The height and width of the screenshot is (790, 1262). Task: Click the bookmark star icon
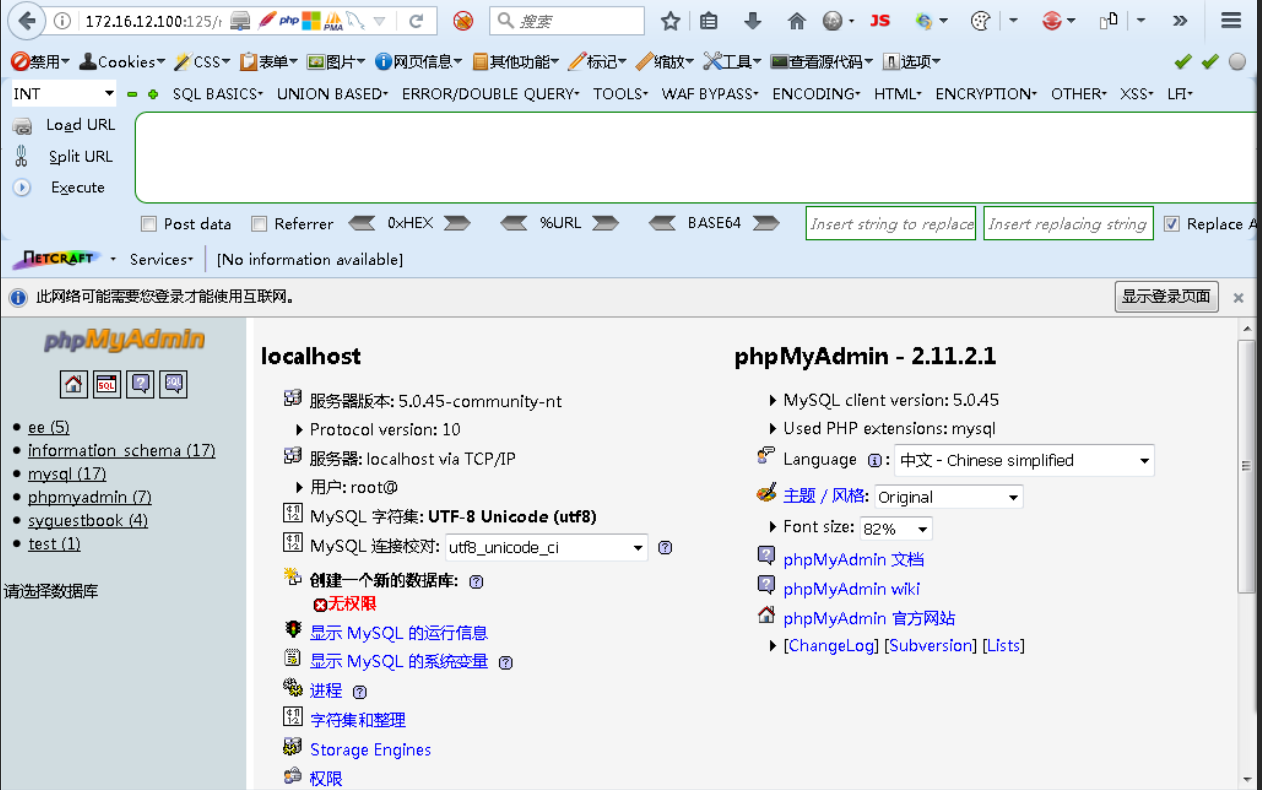pyautogui.click(x=670, y=20)
